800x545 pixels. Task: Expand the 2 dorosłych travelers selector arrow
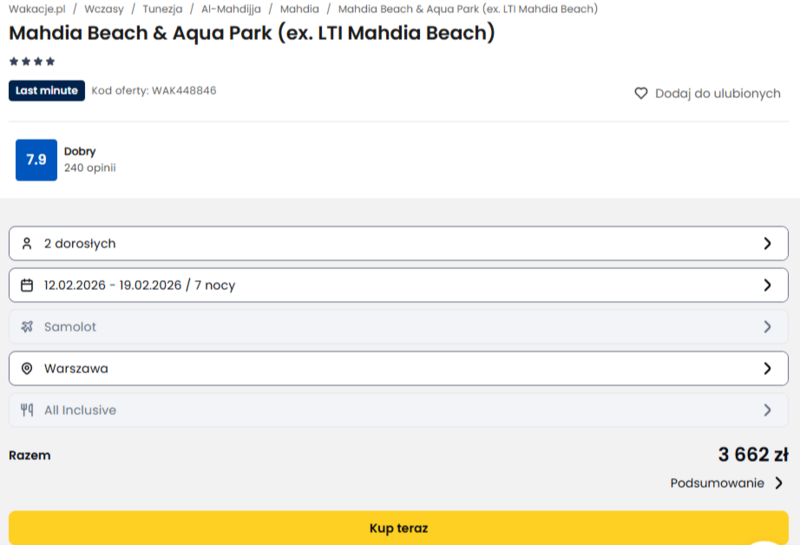(767, 243)
